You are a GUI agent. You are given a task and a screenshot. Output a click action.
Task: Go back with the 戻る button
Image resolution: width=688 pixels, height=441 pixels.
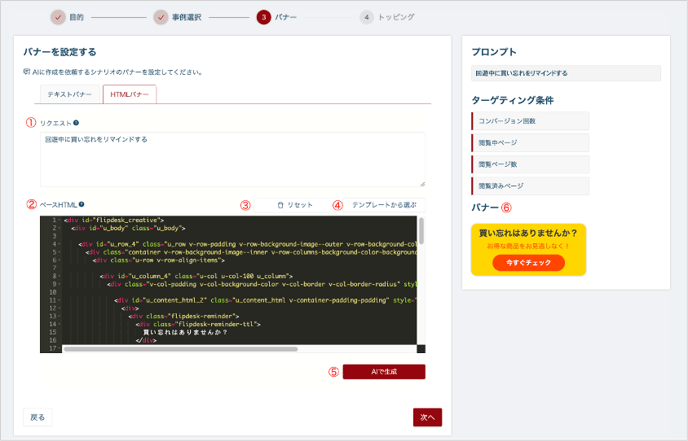click(x=37, y=417)
